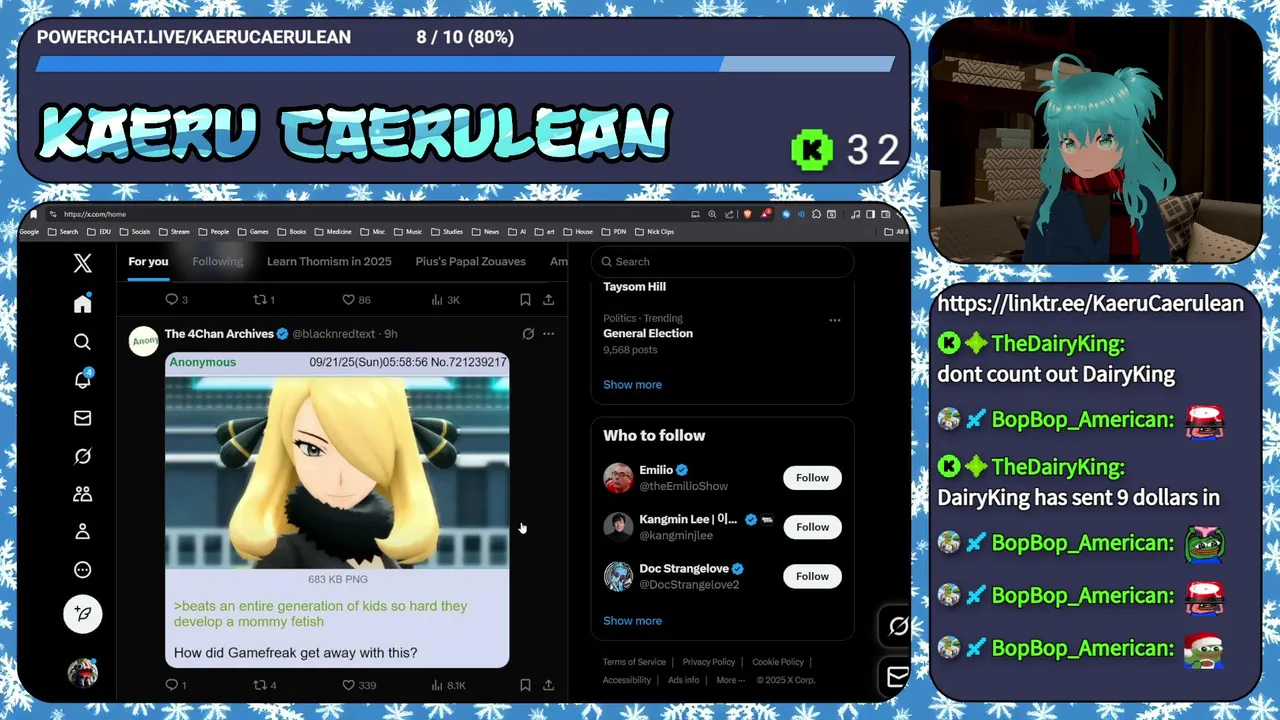Open Communities people icon in sidebar

(x=83, y=494)
